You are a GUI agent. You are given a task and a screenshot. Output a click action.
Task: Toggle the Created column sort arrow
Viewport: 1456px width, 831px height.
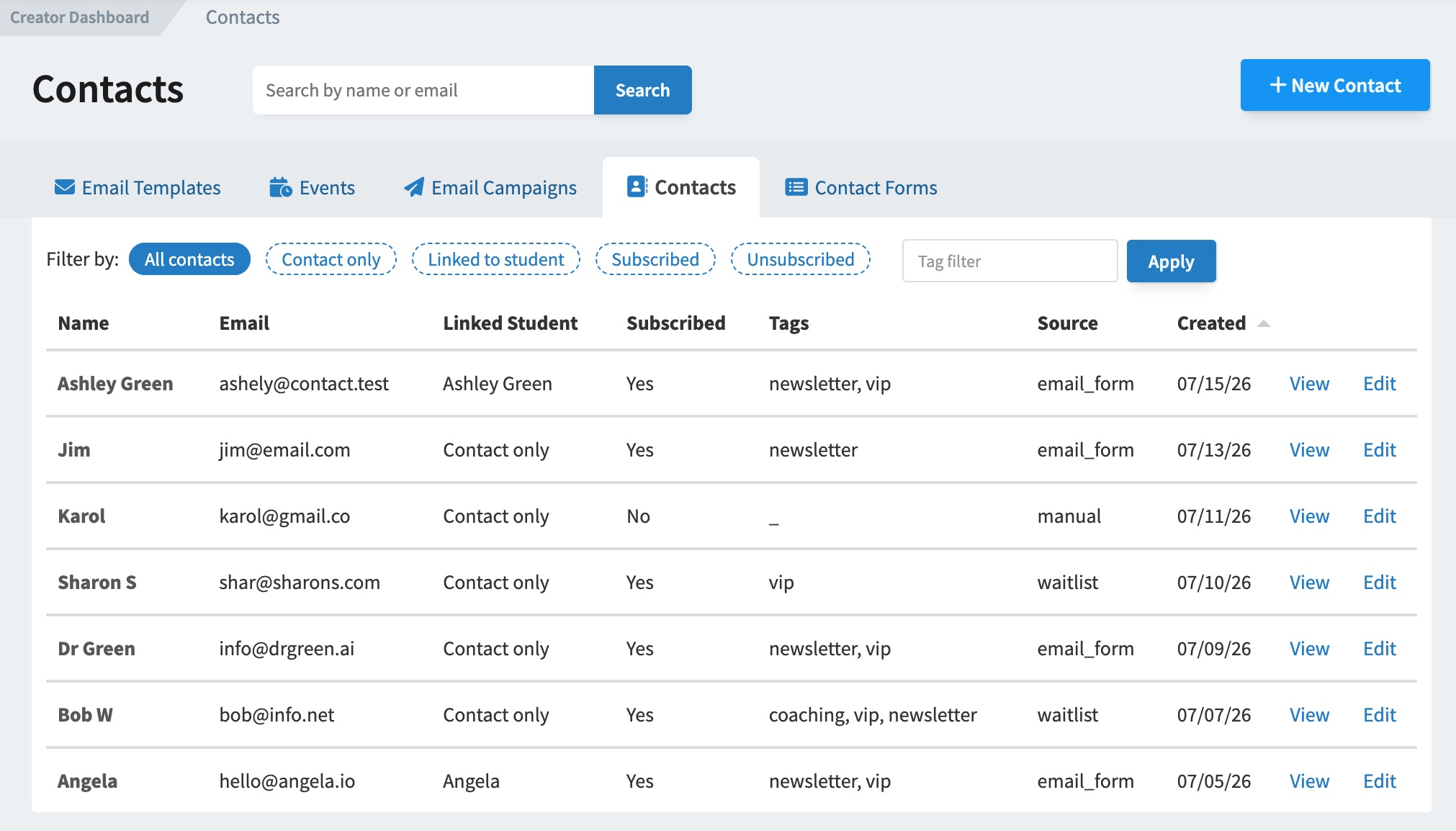pyautogui.click(x=1263, y=324)
